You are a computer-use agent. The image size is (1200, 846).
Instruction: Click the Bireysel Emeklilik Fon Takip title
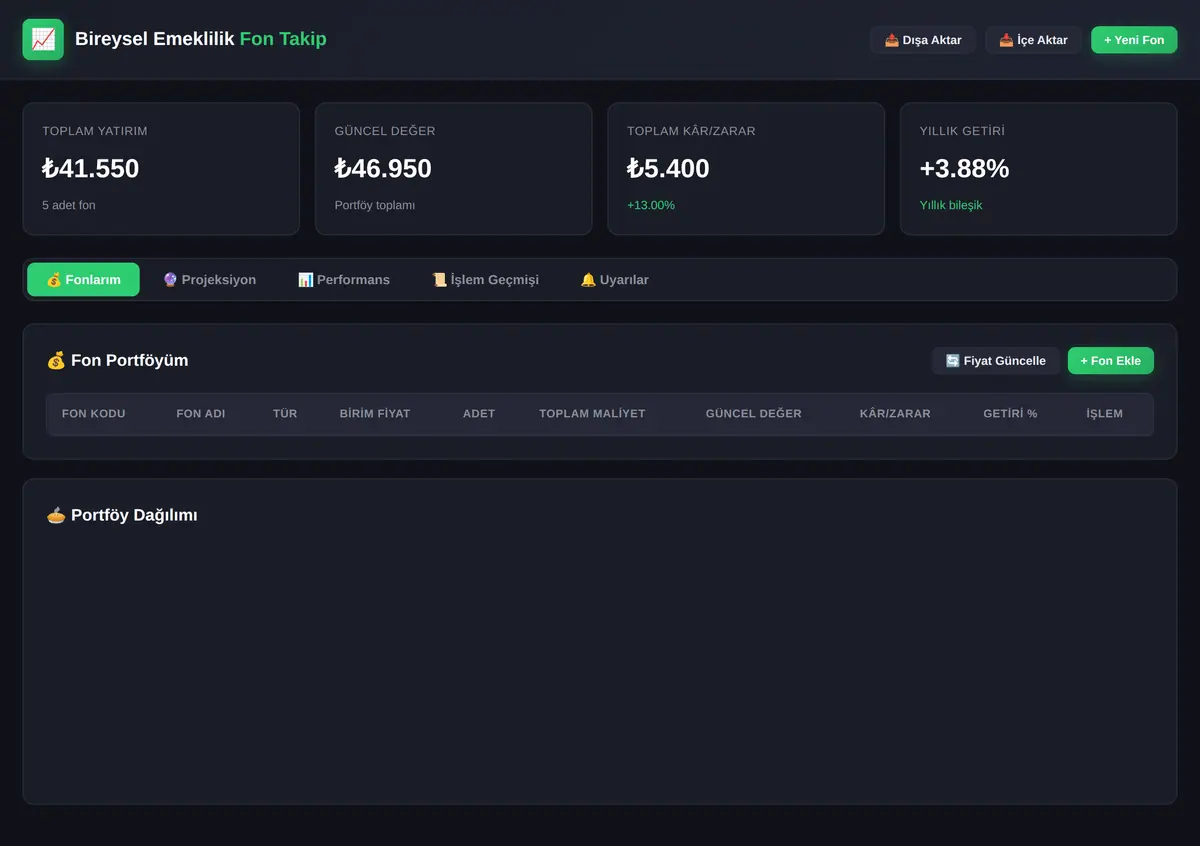coord(201,39)
